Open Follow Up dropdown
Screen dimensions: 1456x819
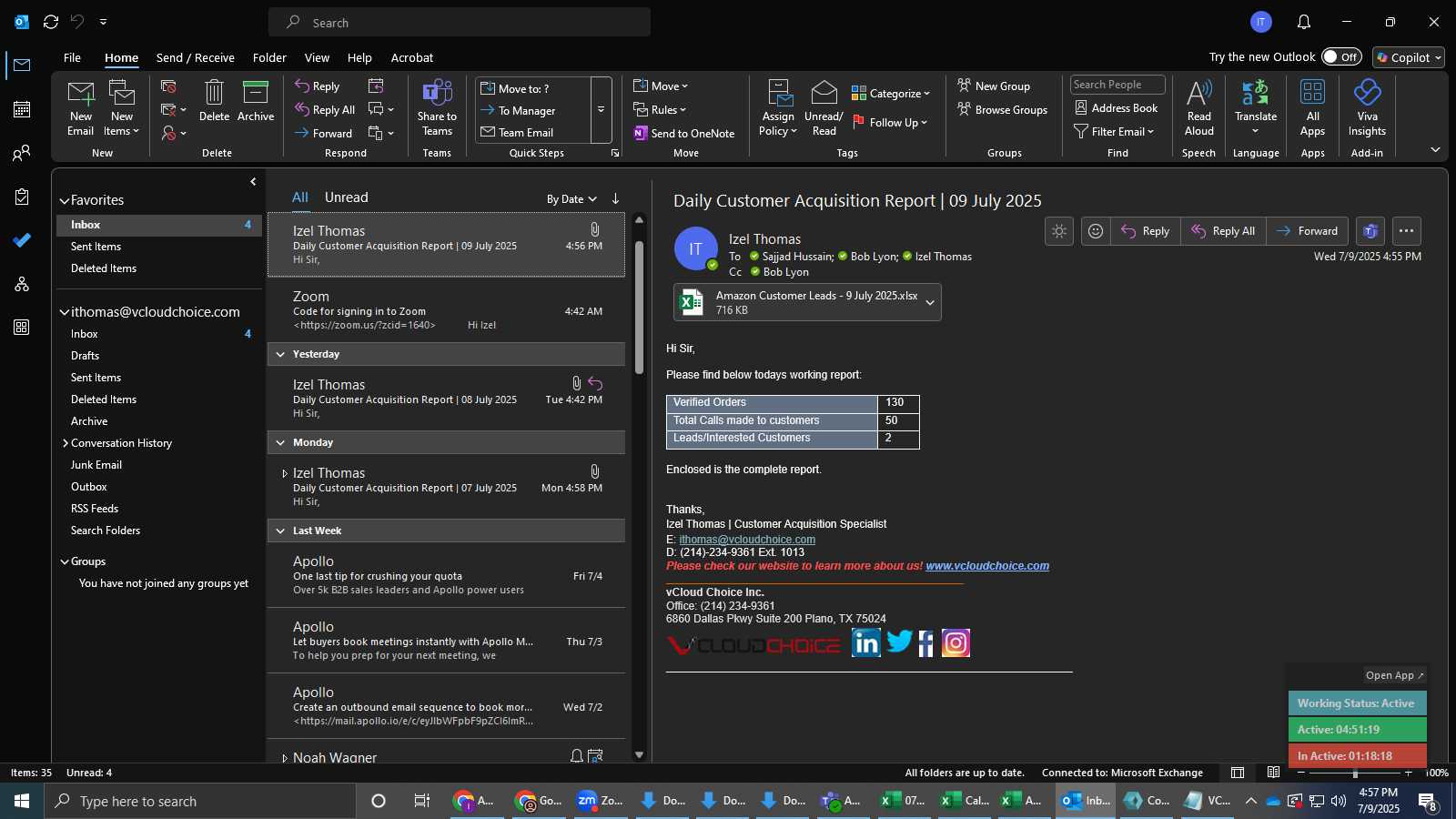pos(890,122)
